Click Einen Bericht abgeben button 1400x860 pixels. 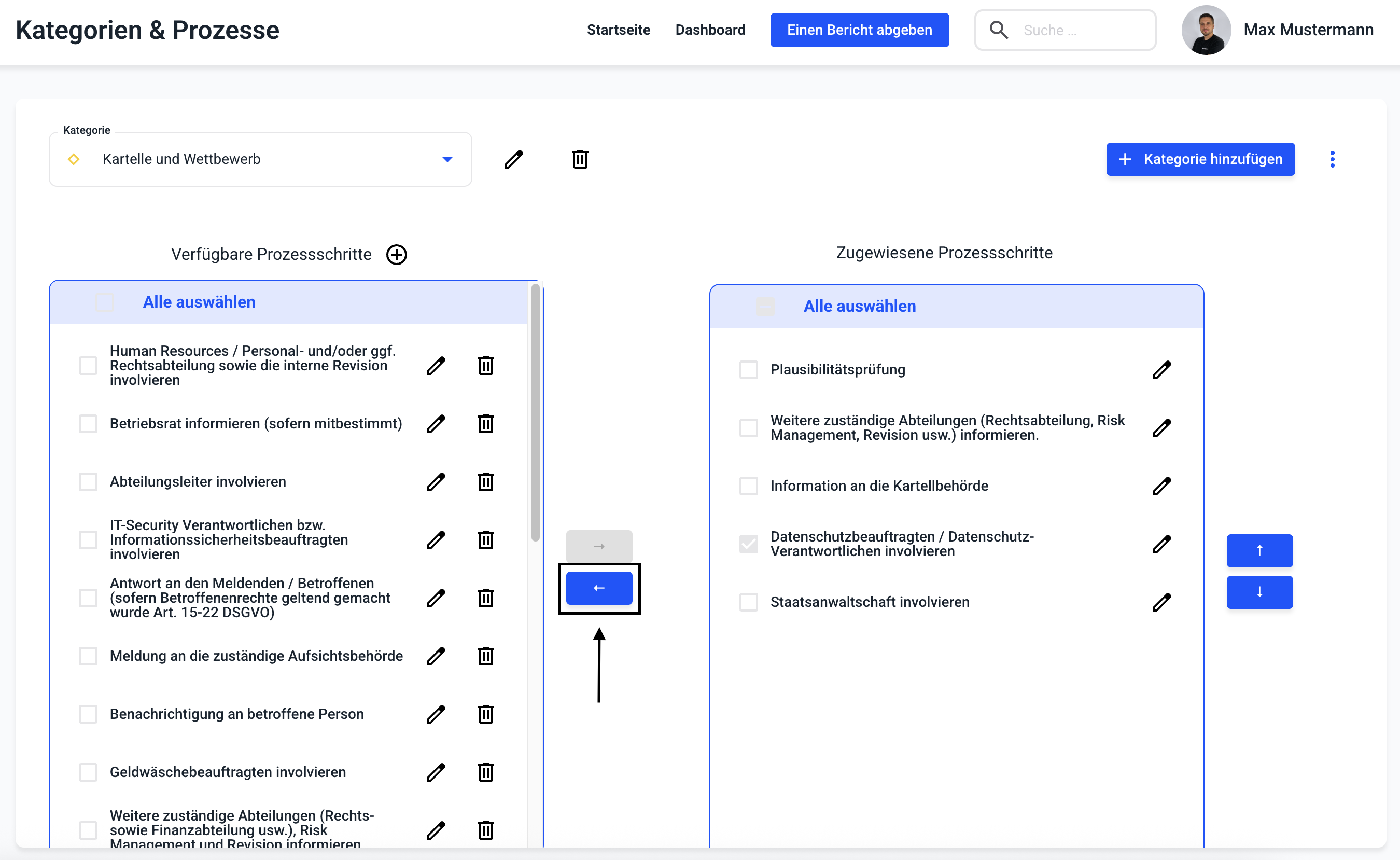pos(859,30)
